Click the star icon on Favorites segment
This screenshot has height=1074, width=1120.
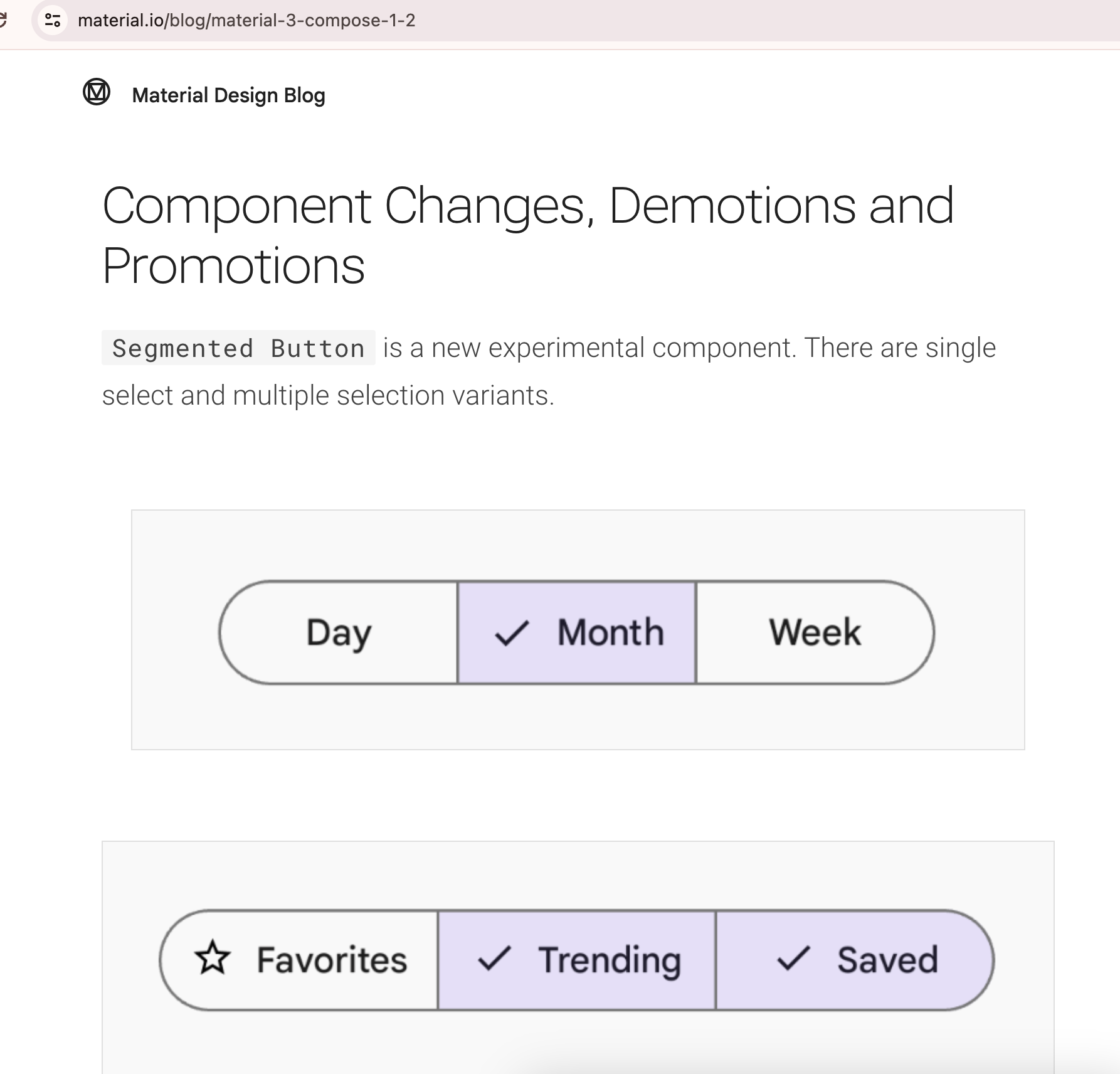tap(213, 958)
